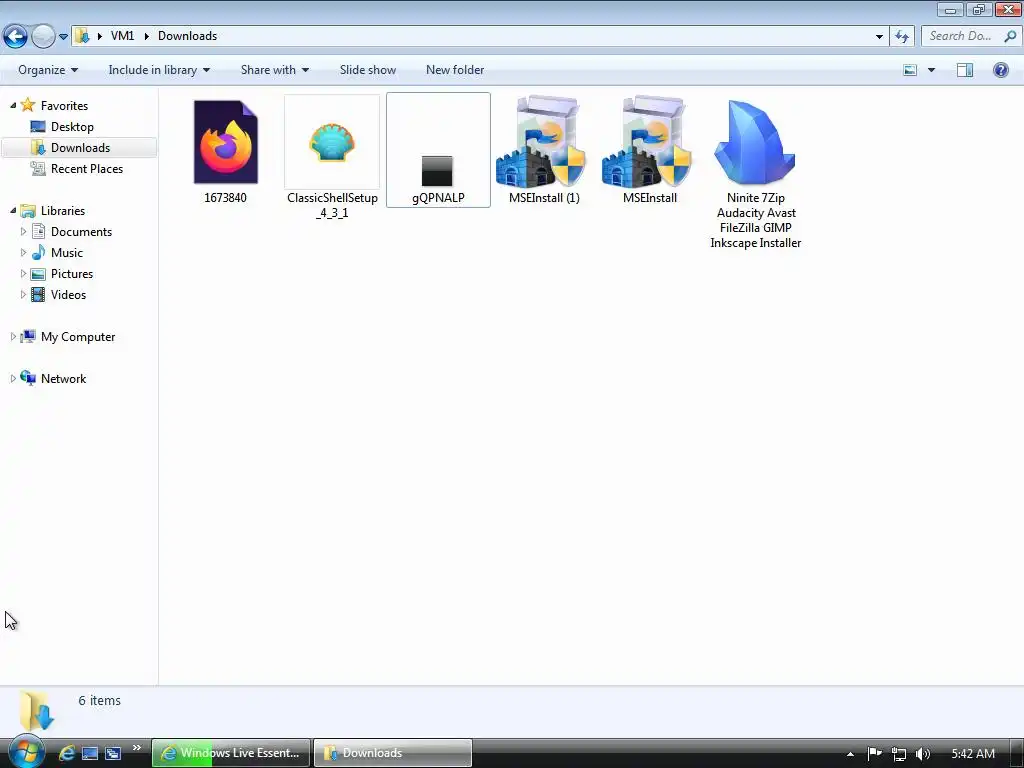Select the MSEInstall (1) installer icon

coord(543,142)
